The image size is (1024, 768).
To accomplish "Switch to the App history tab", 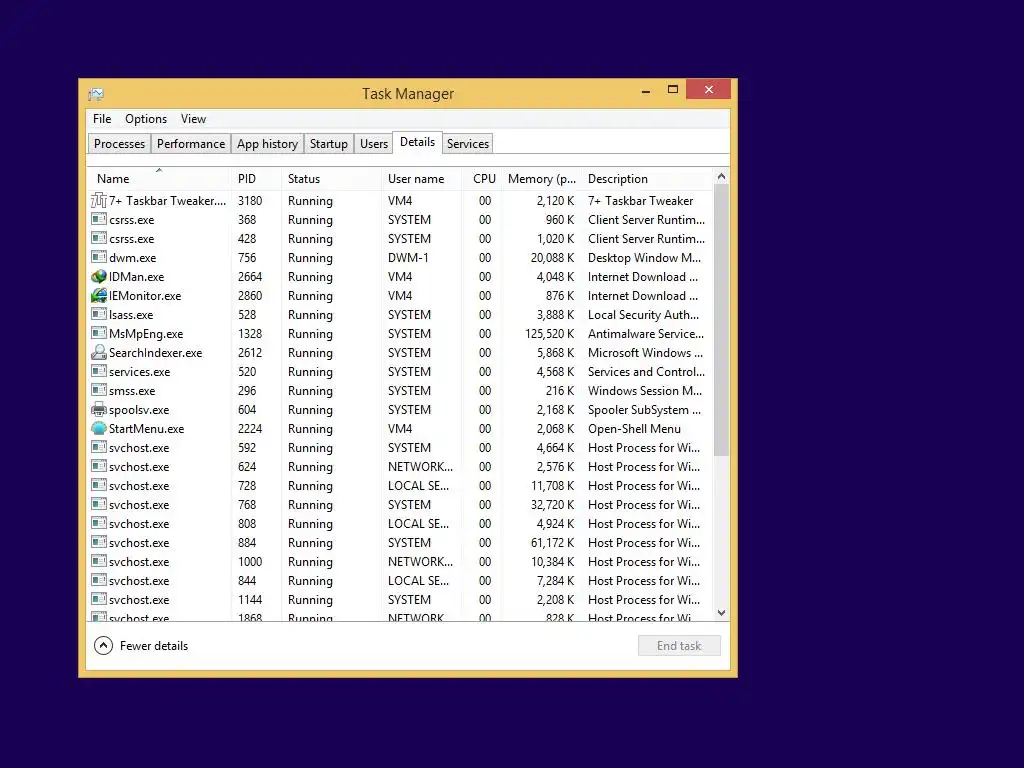I will (267, 144).
